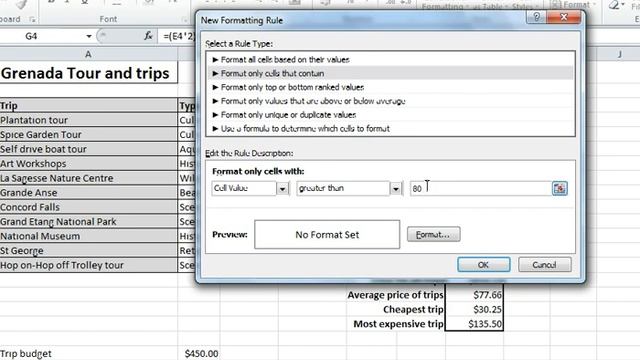Click into the value field containing 80

pyautogui.click(x=481, y=189)
